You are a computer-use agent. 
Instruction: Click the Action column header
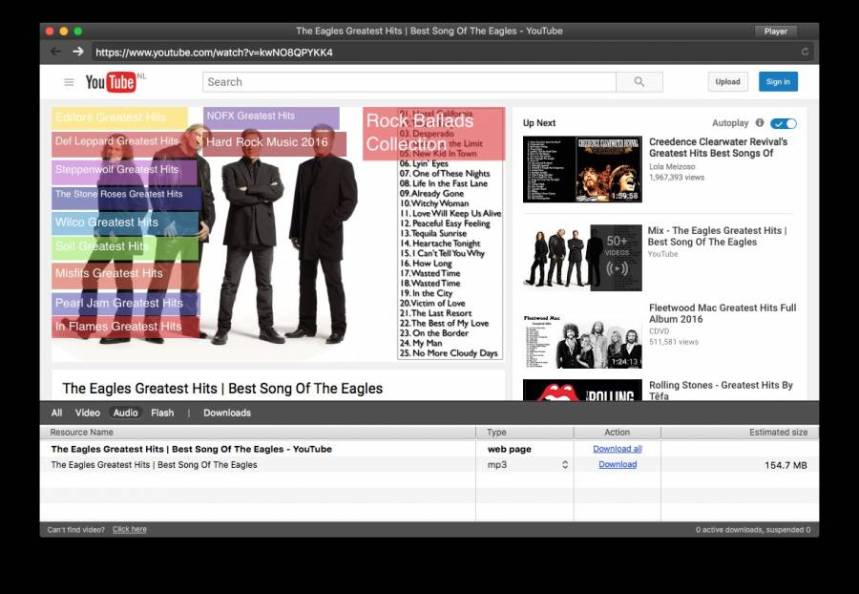(x=617, y=432)
